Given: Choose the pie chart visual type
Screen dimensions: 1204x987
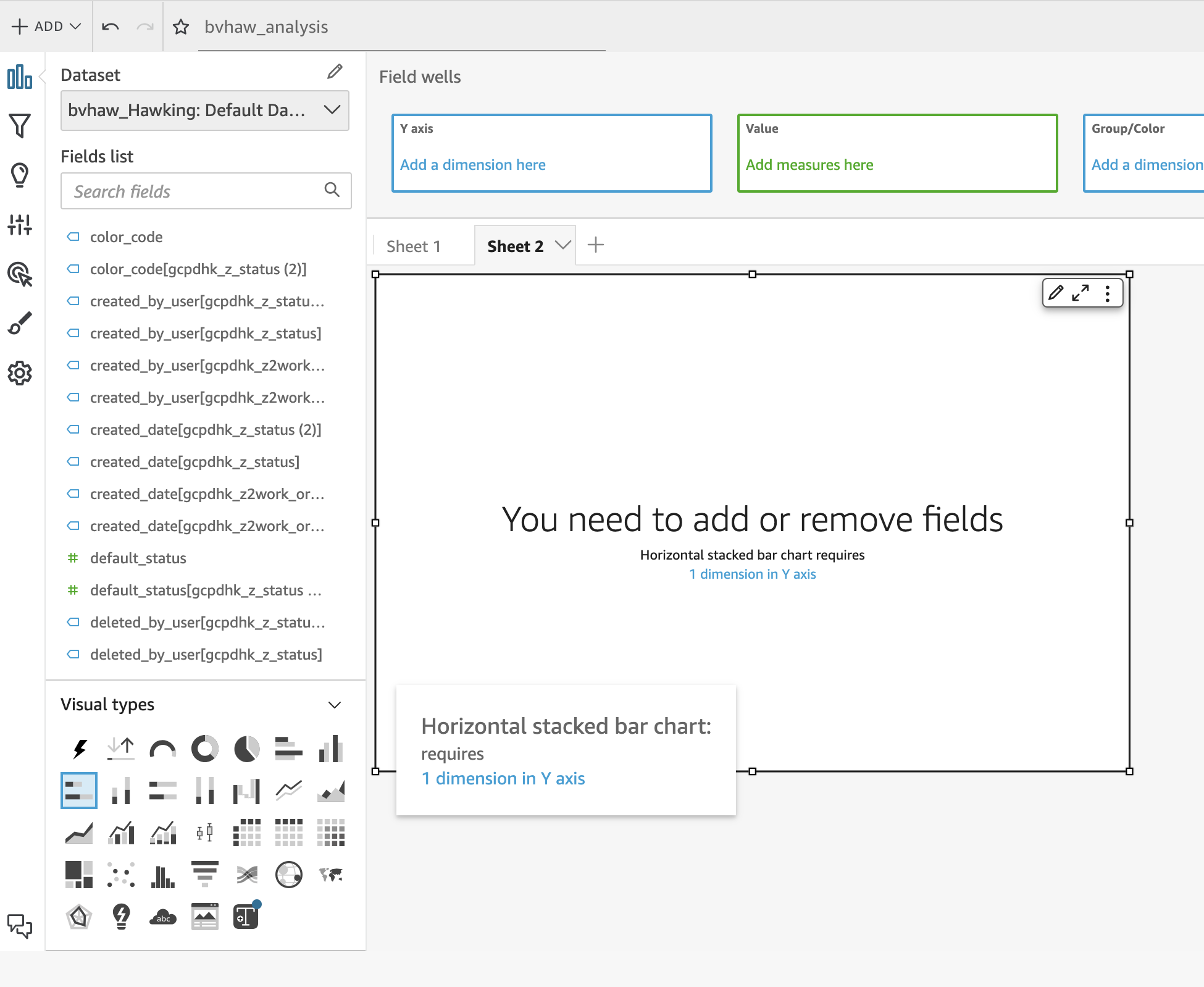Looking at the screenshot, I should click(246, 749).
